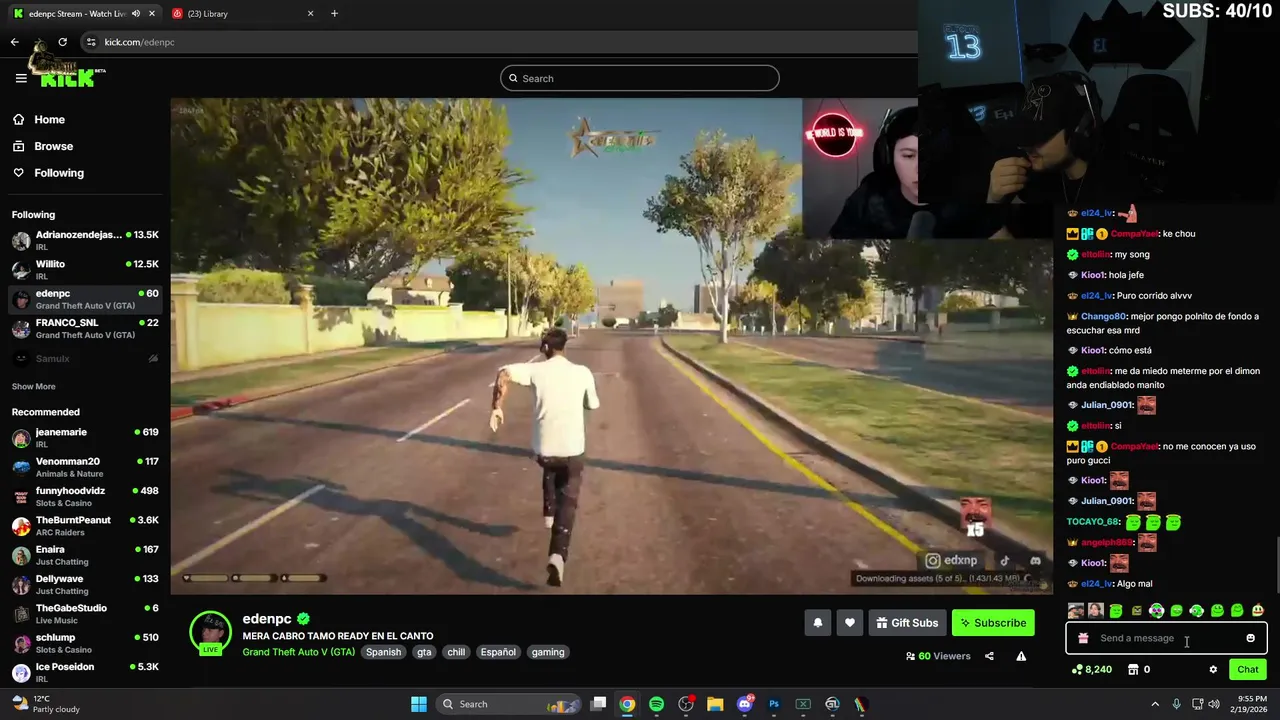Click the Grand Theft Auto V category link
1280x720 pixels.
(x=298, y=652)
